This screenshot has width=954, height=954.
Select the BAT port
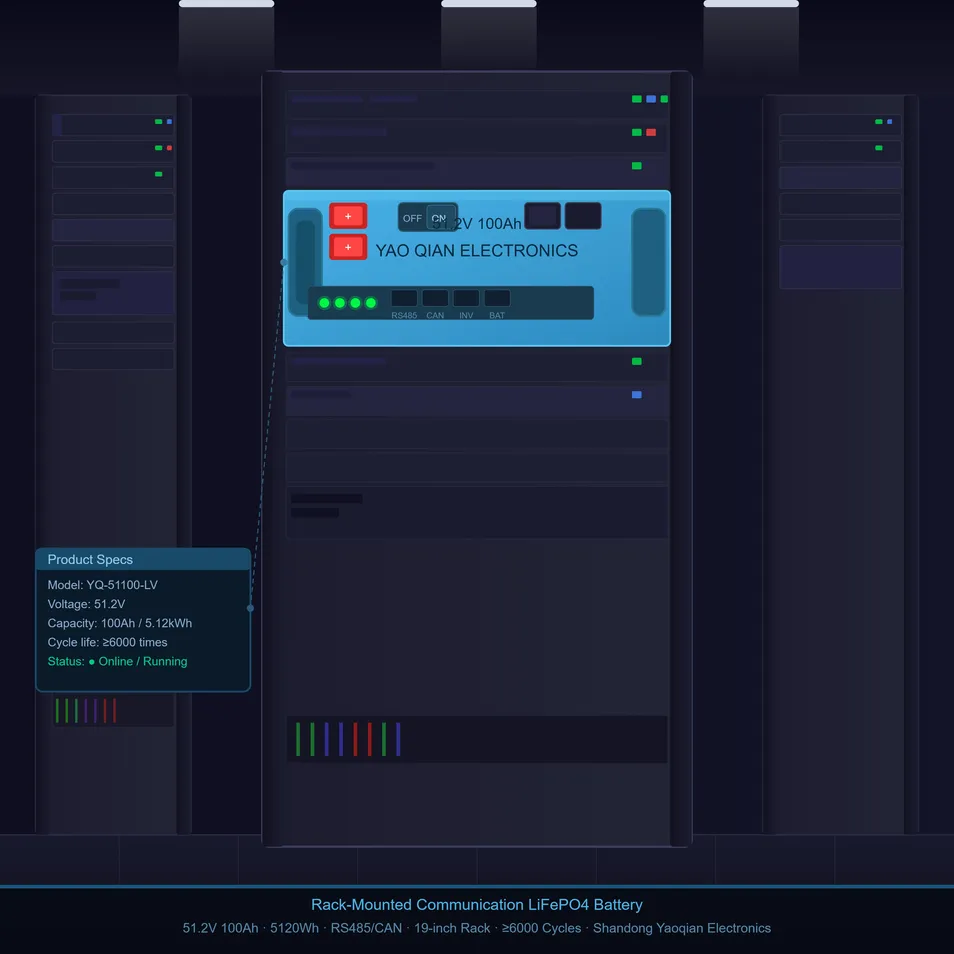[497, 298]
